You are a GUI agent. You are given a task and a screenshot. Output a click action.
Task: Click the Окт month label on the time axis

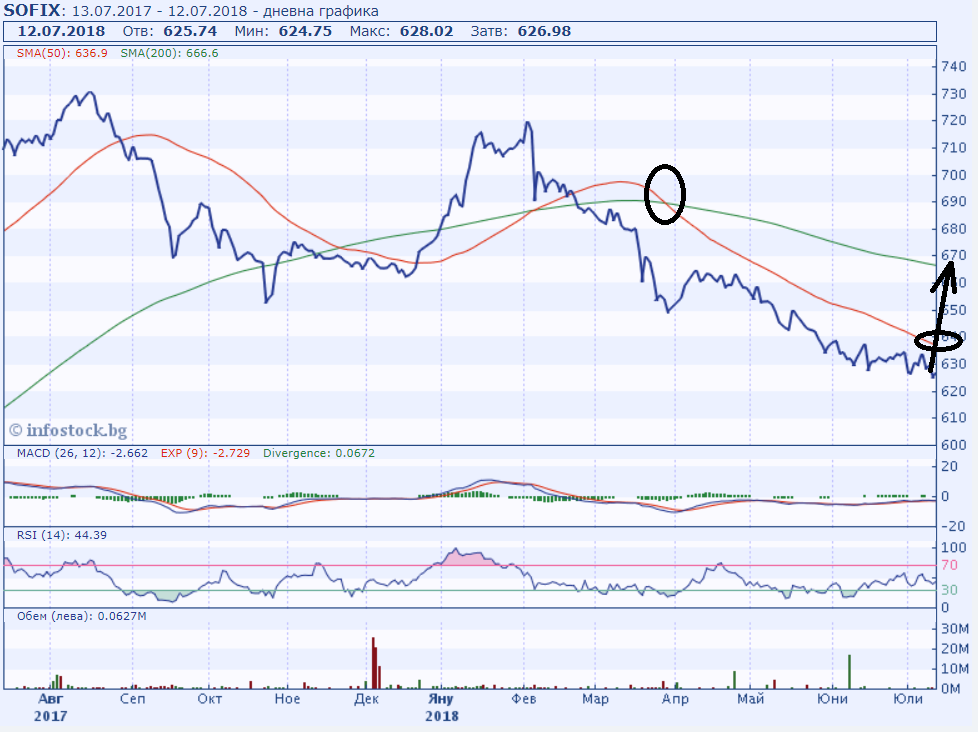210,698
